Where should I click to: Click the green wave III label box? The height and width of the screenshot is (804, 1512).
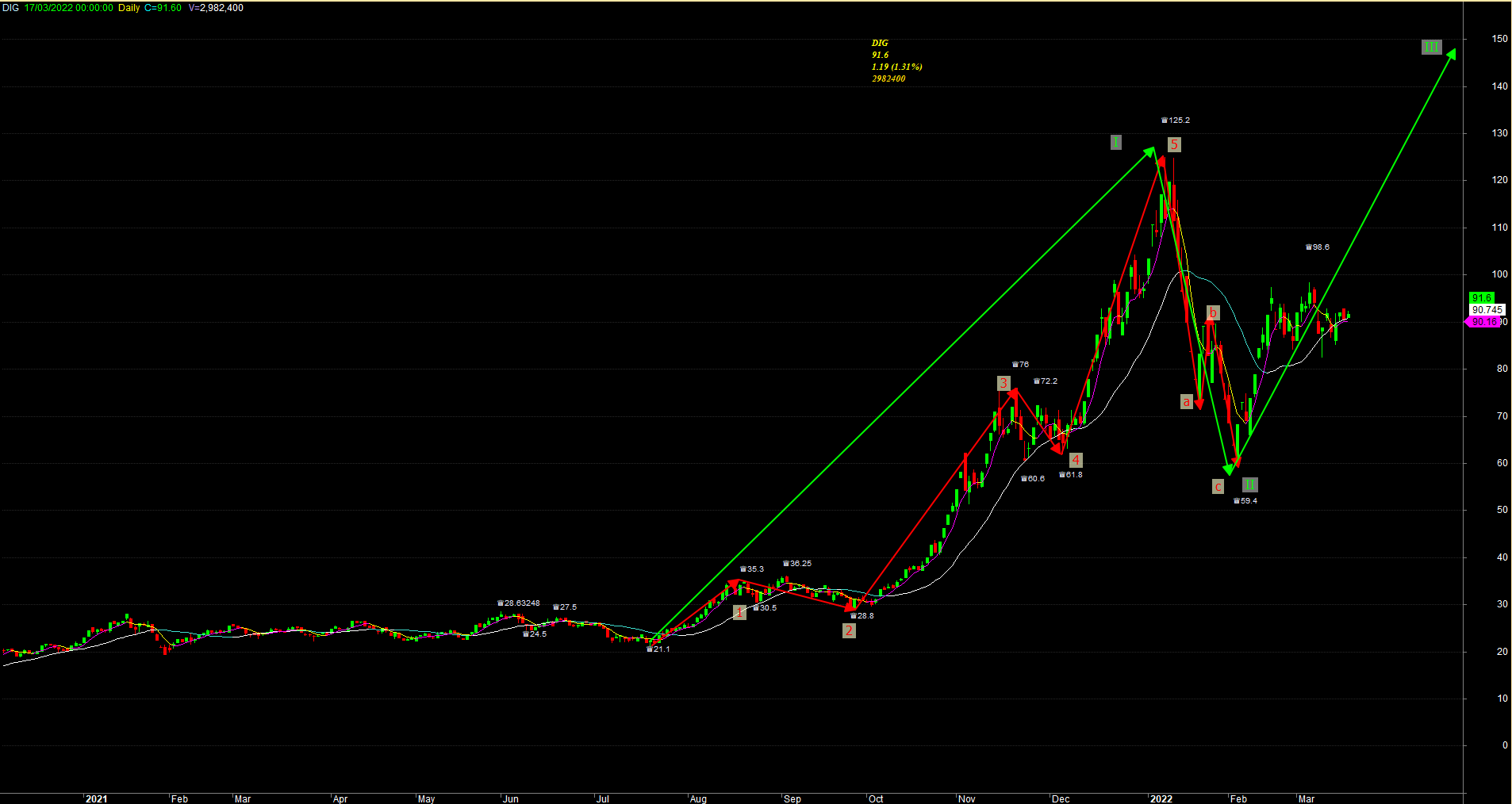coord(1431,47)
